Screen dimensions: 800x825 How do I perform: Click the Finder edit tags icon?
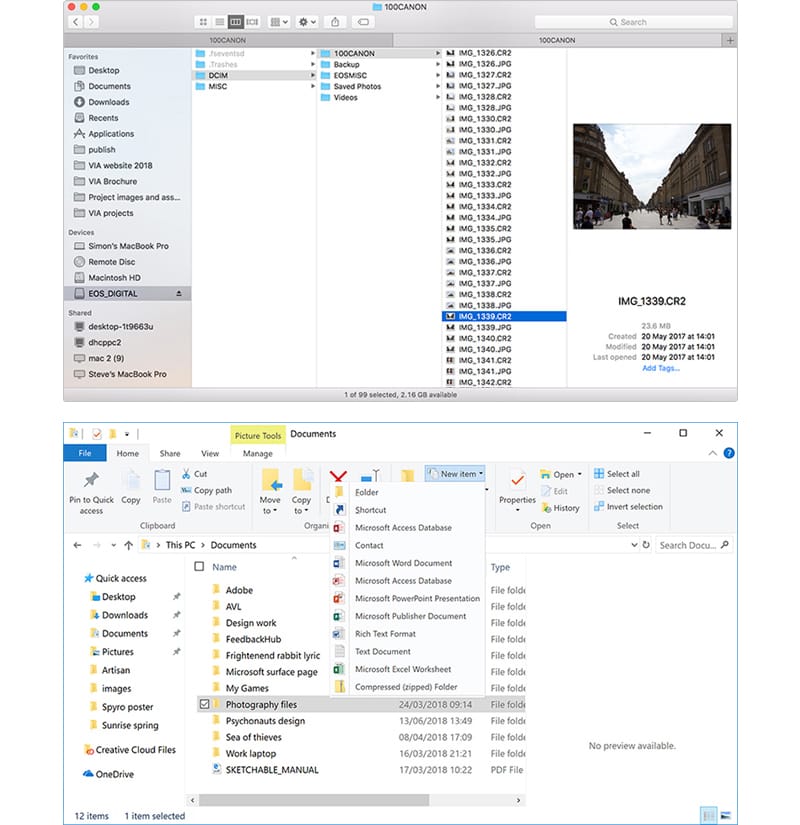point(363,22)
